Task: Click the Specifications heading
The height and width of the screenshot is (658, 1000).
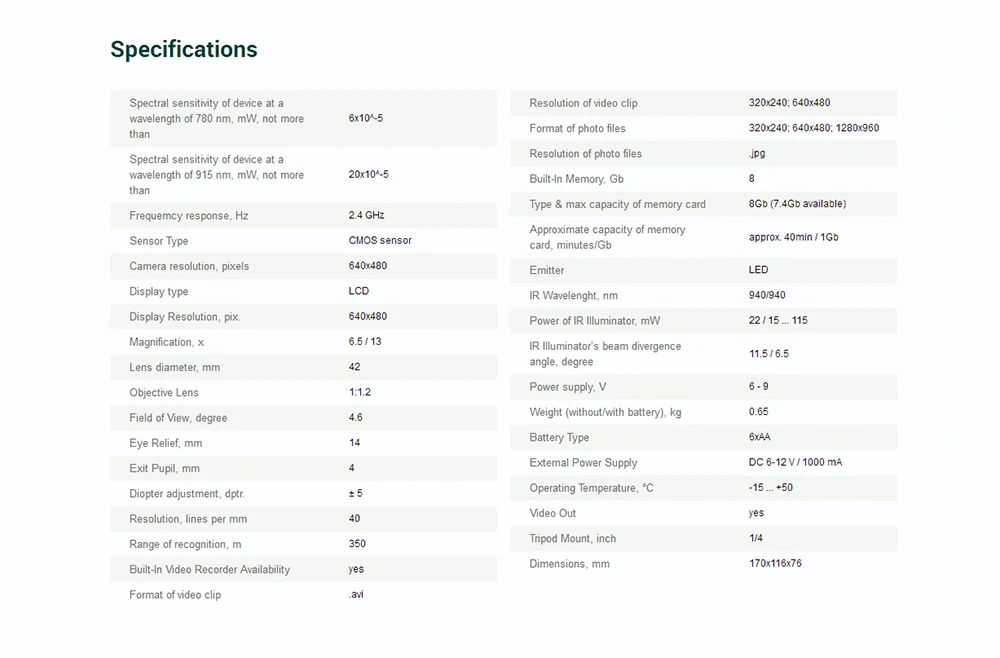Action: click(x=184, y=50)
